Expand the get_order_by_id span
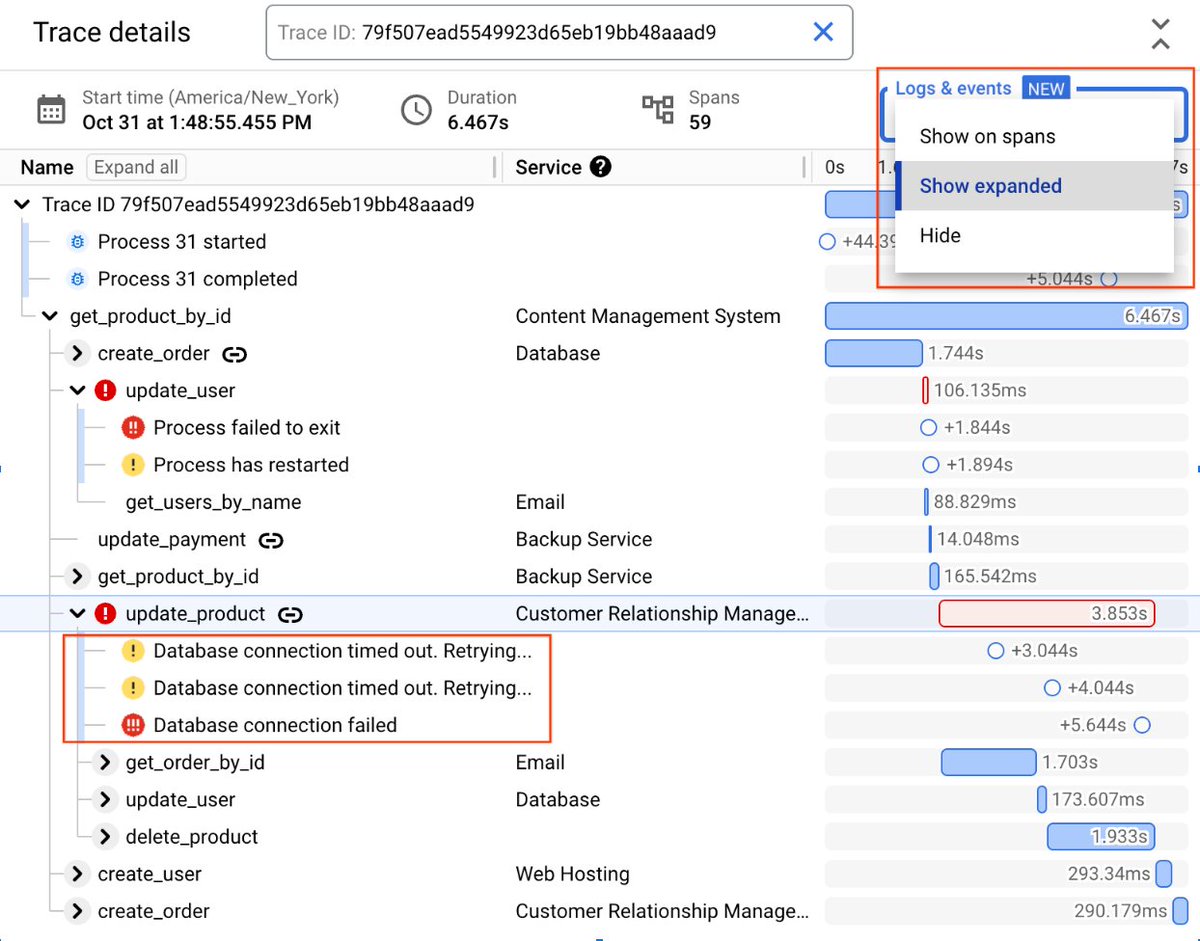The height and width of the screenshot is (941, 1200). [x=105, y=763]
